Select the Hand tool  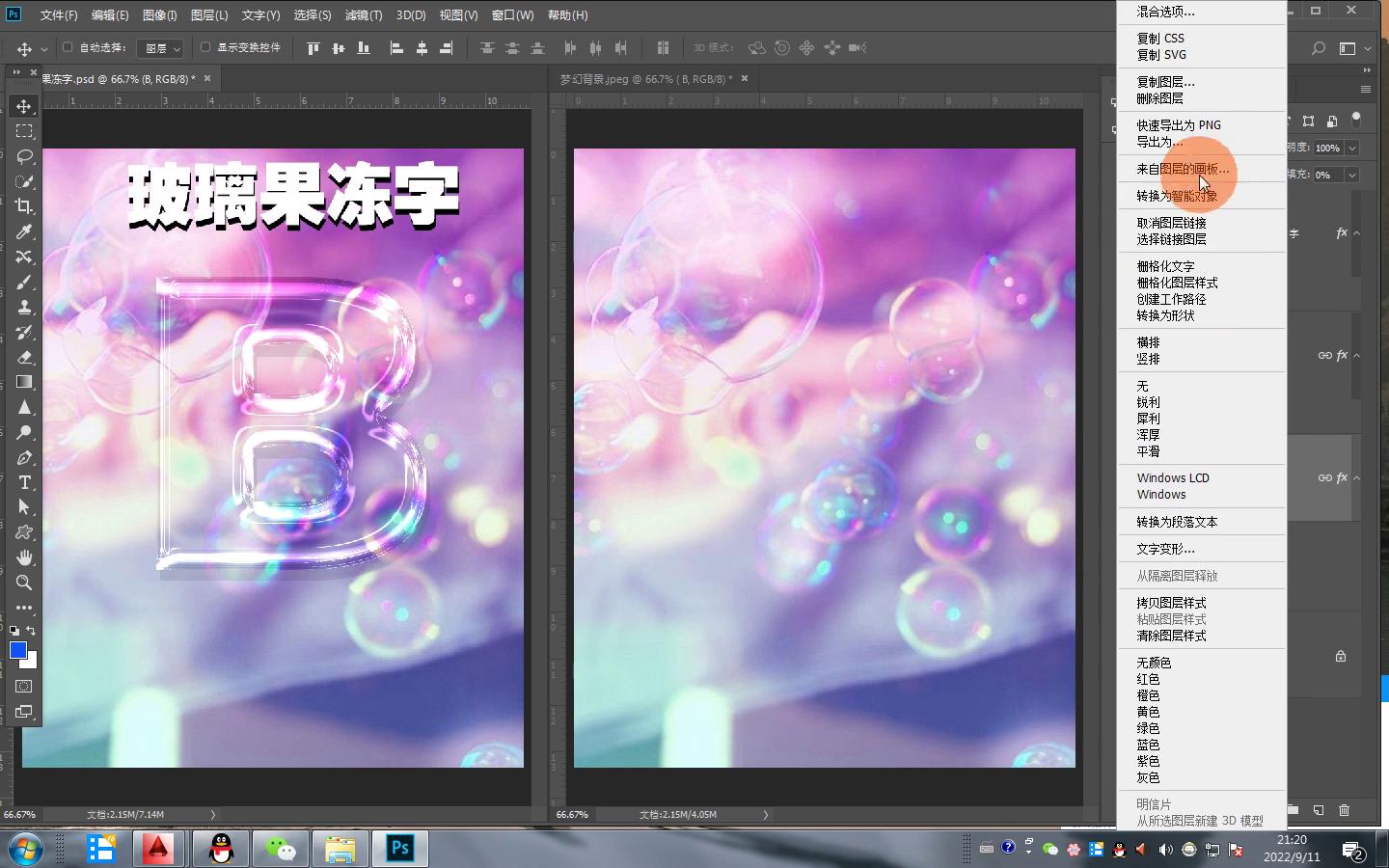(24, 557)
